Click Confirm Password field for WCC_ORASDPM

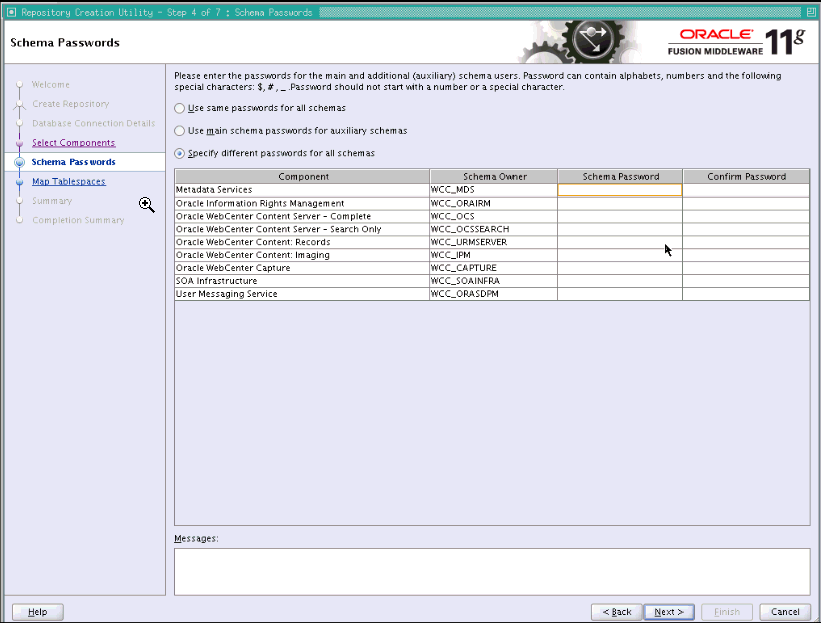click(746, 294)
